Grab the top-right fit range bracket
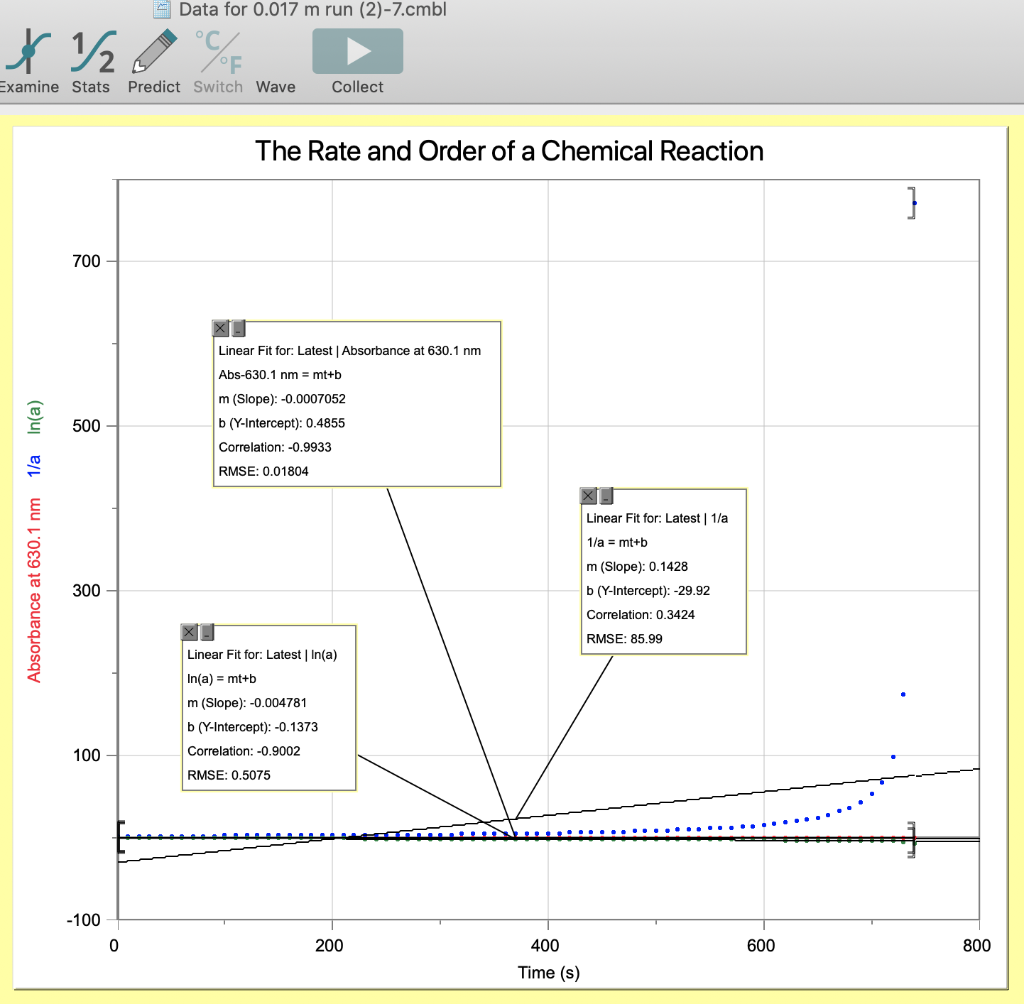 pyautogui.click(x=912, y=203)
